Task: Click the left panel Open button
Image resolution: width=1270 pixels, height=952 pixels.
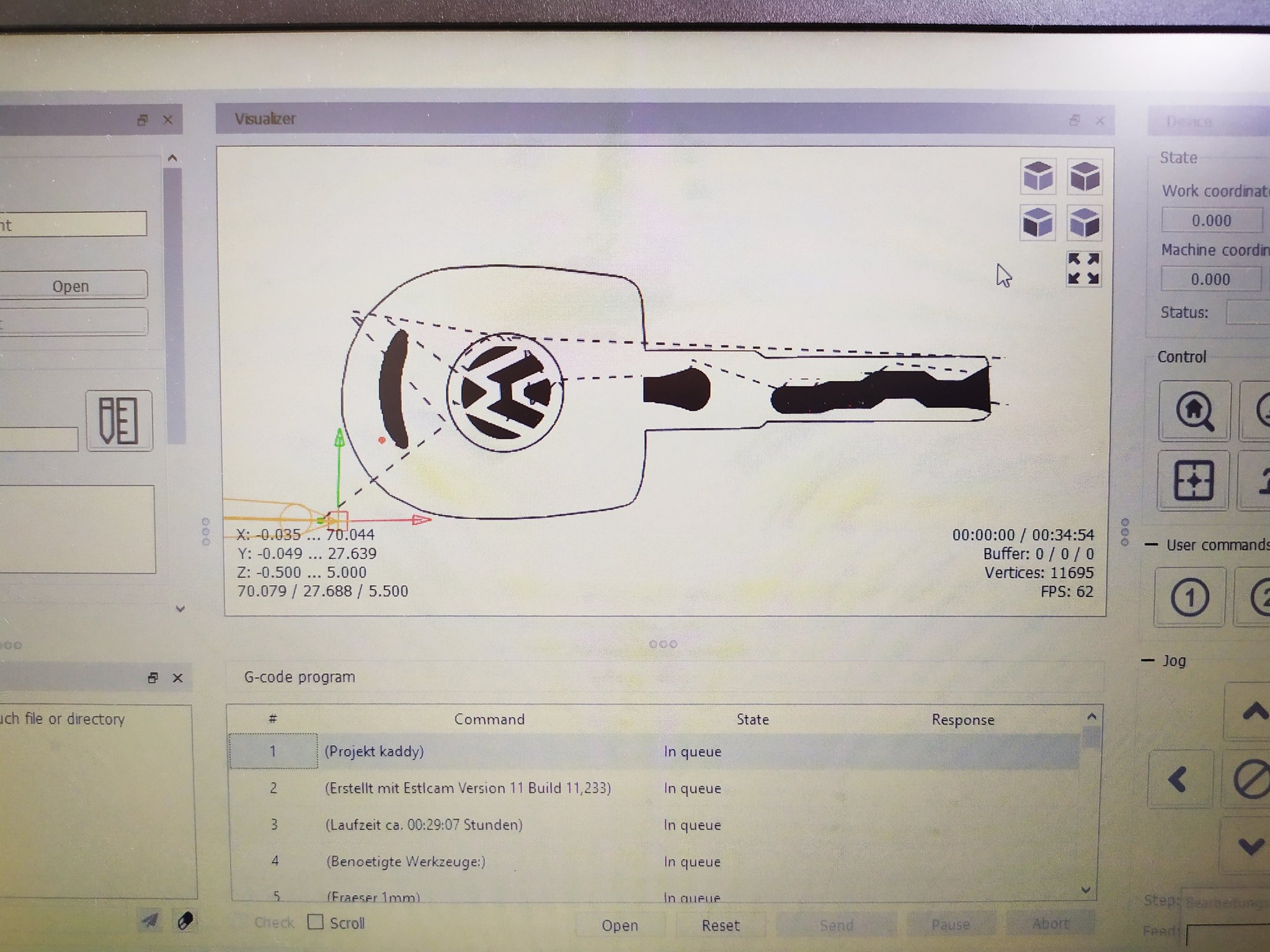Action: pyautogui.click(x=71, y=286)
